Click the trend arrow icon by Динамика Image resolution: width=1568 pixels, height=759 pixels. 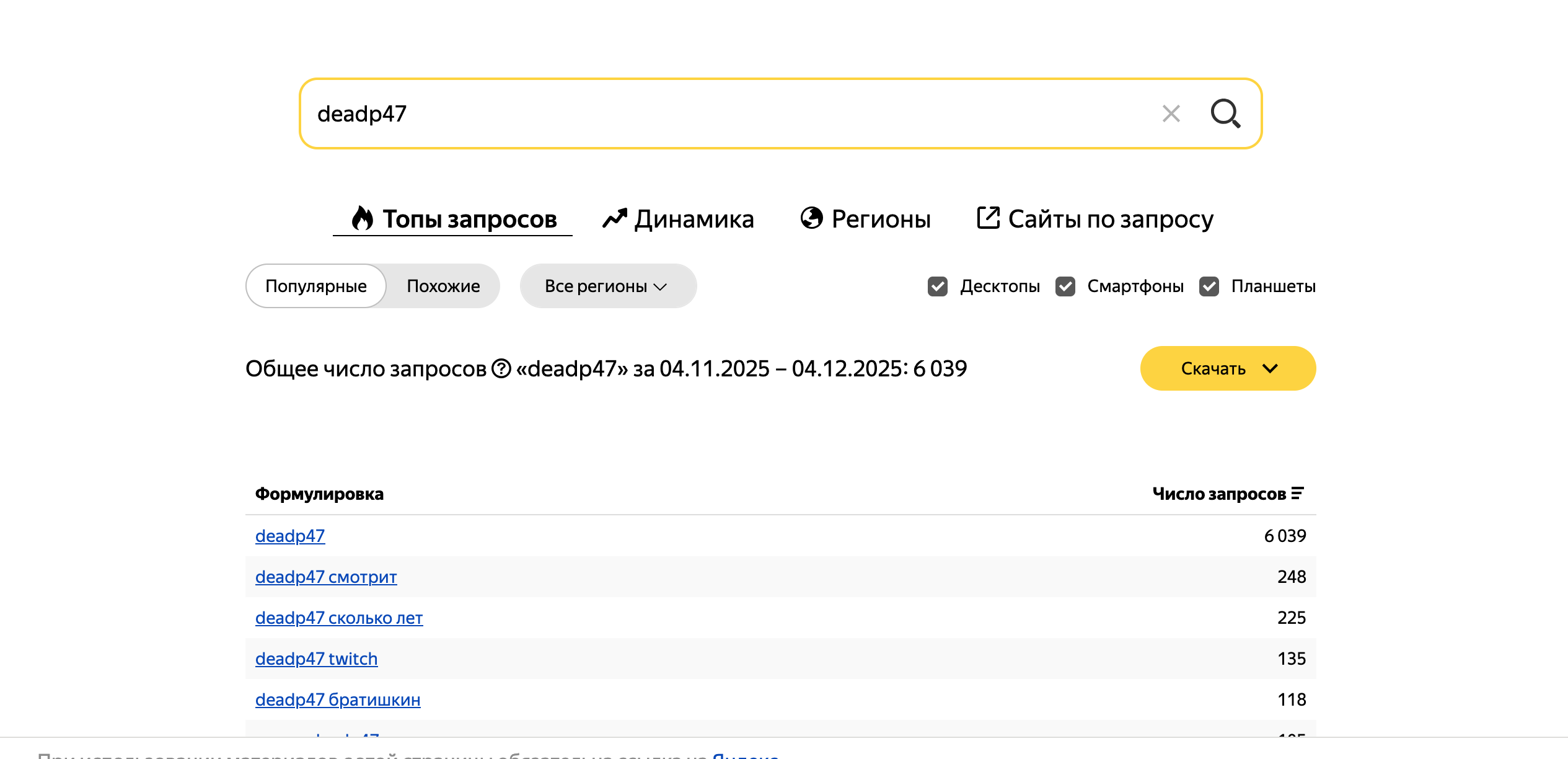point(615,218)
